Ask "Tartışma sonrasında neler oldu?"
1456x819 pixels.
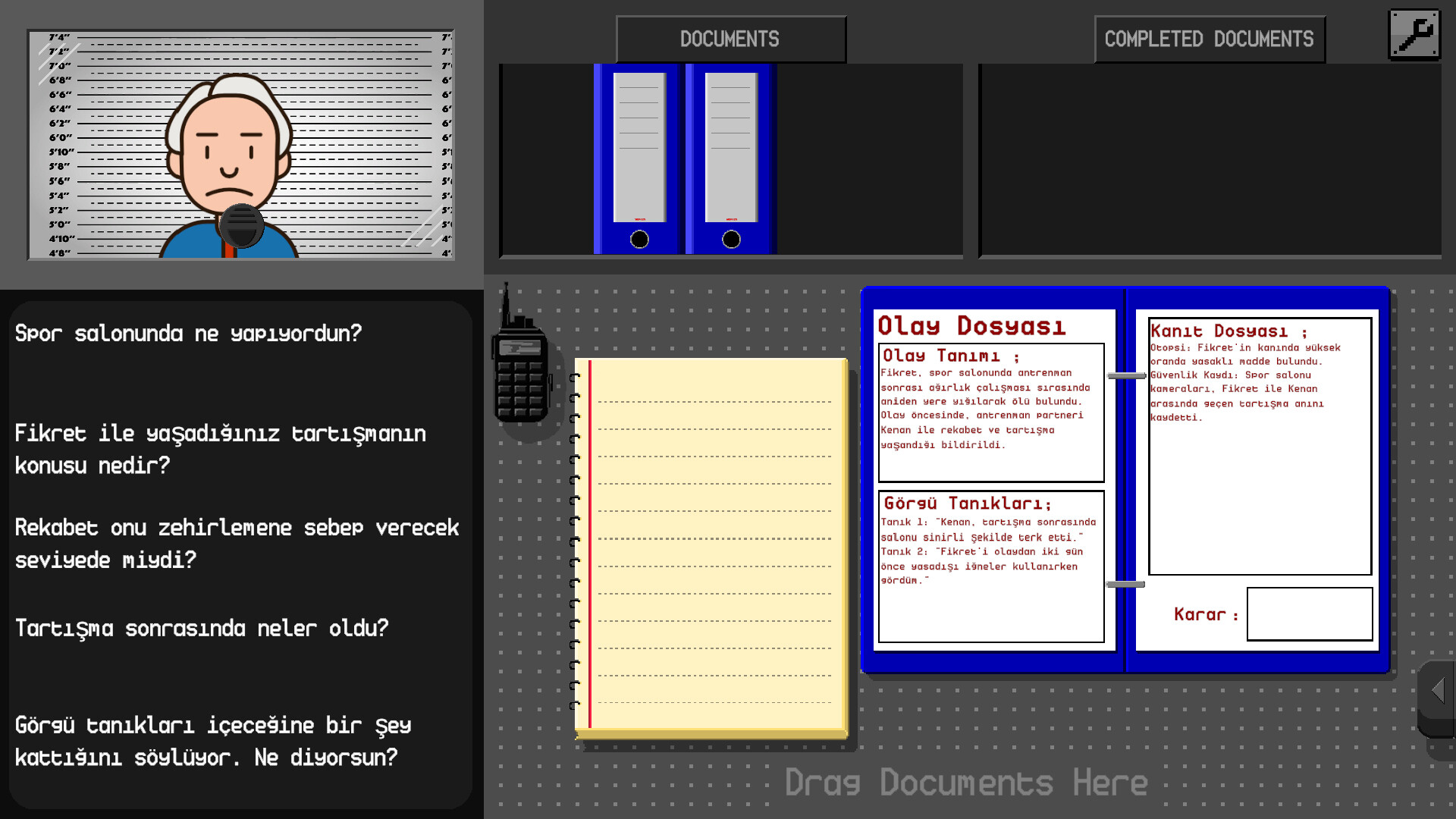coord(202,629)
